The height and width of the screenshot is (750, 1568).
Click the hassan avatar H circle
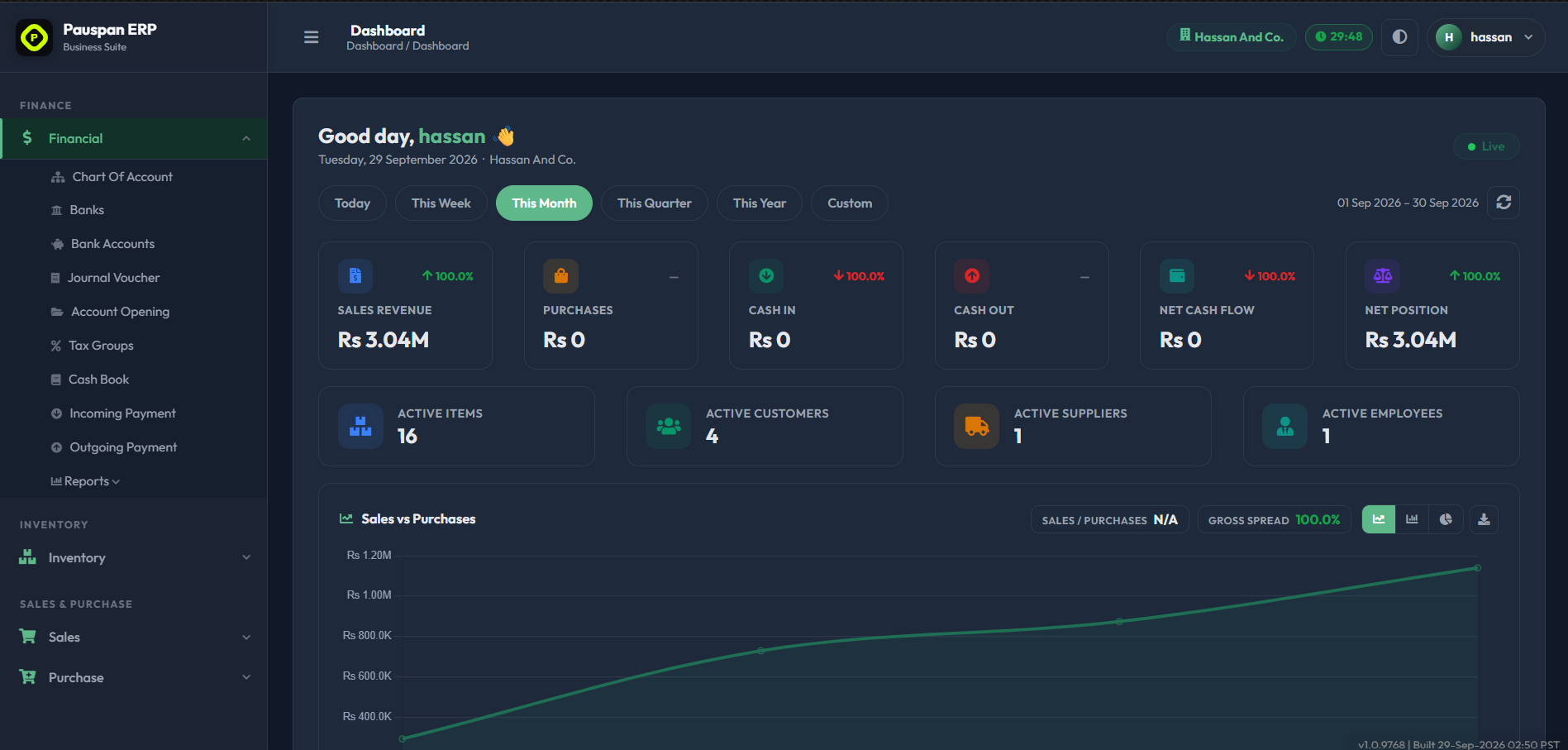click(1448, 37)
